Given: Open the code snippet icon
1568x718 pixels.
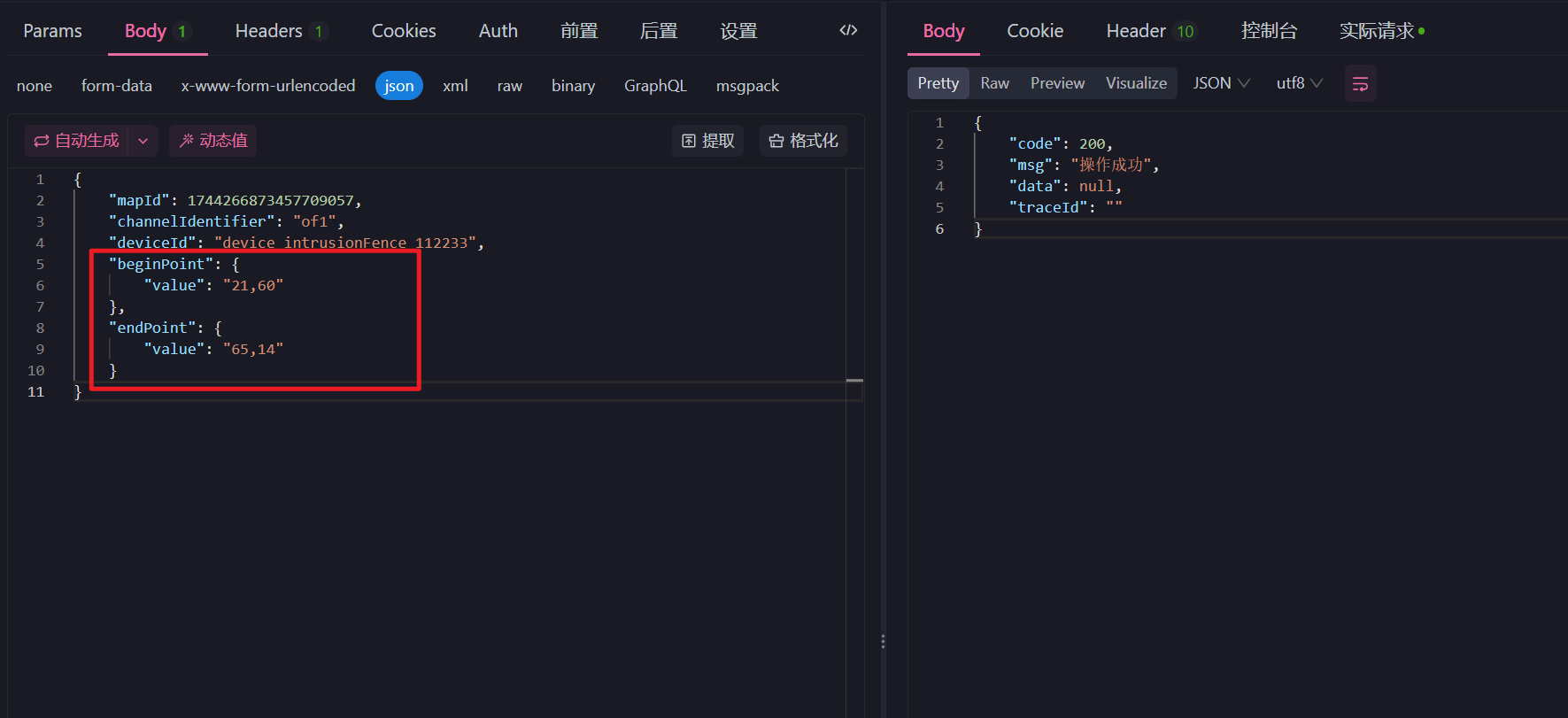Looking at the screenshot, I should pyautogui.click(x=848, y=30).
